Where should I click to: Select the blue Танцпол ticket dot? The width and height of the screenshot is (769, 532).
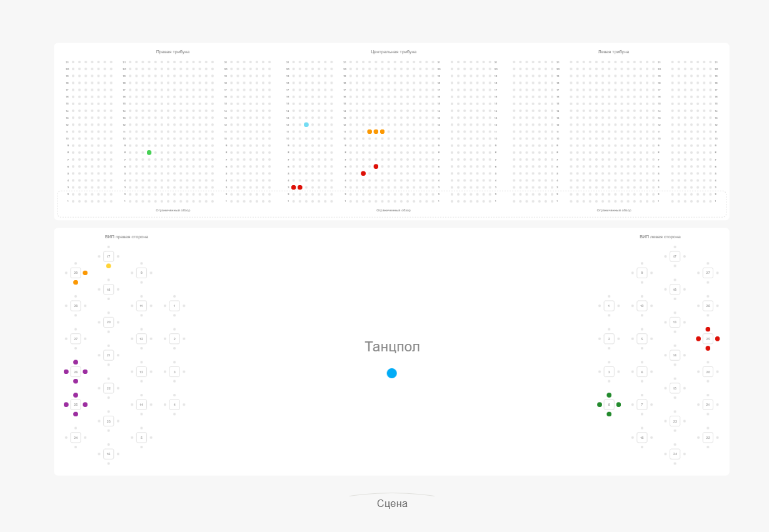click(392, 373)
